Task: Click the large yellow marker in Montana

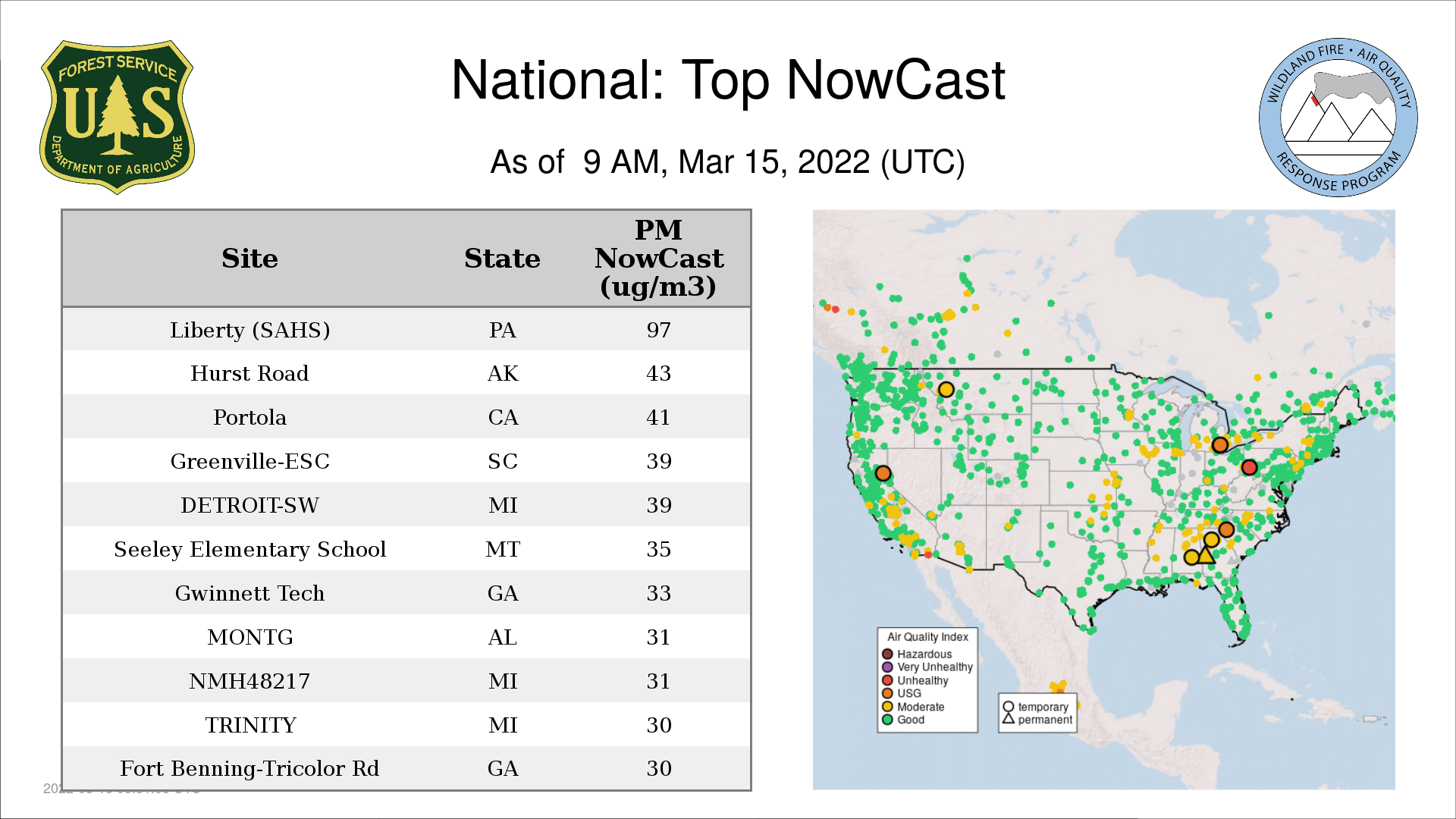Action: pos(946,390)
